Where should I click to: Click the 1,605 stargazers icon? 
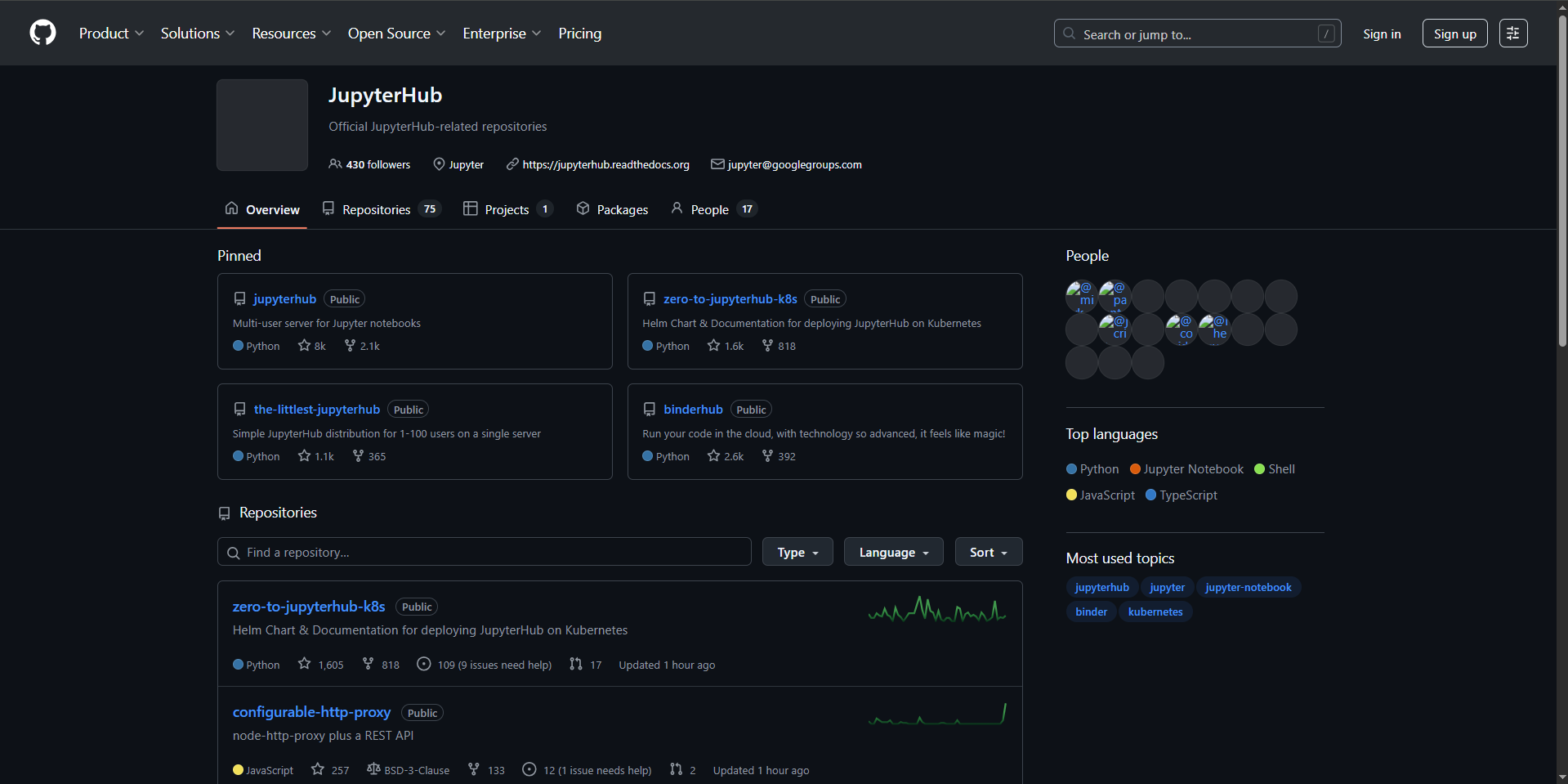point(304,664)
